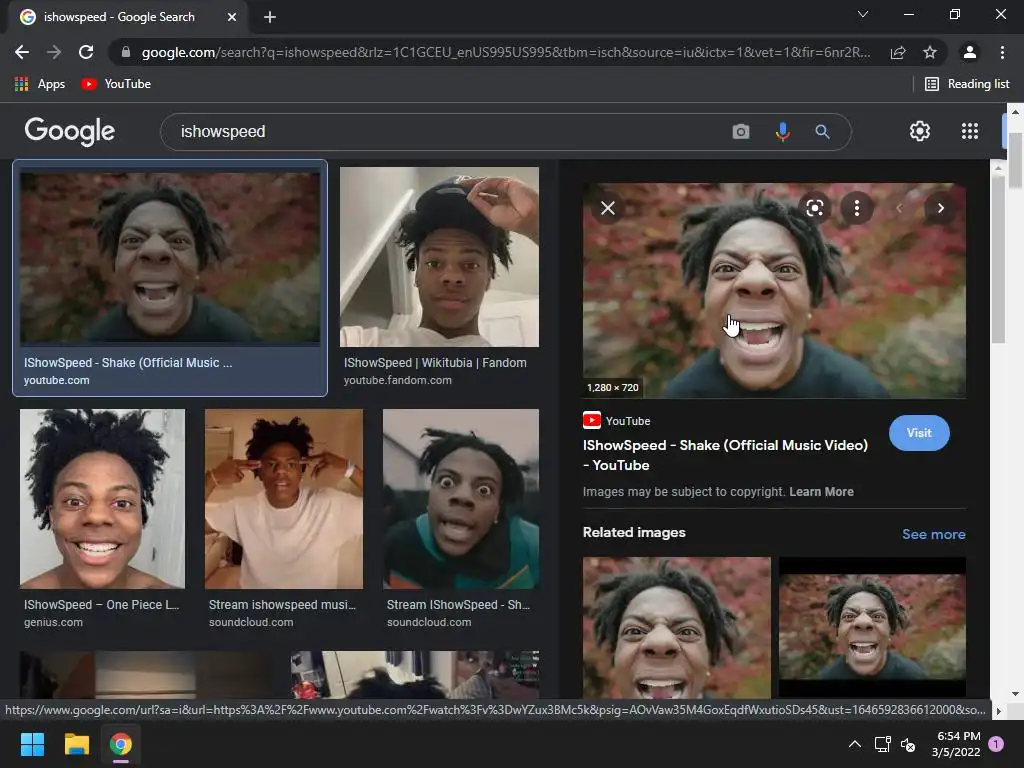1024x768 pixels.
Task: Open the tab search dropdown chevron
Action: pos(863,14)
